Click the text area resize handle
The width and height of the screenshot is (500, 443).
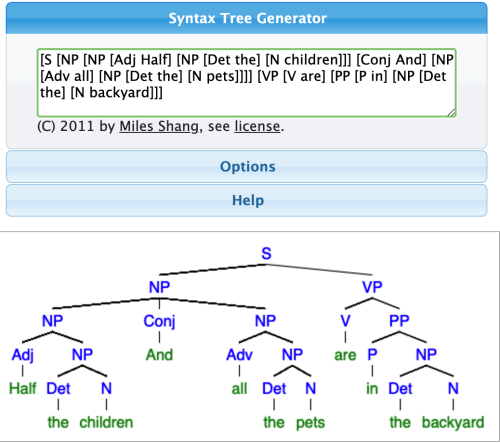[x=451, y=113]
